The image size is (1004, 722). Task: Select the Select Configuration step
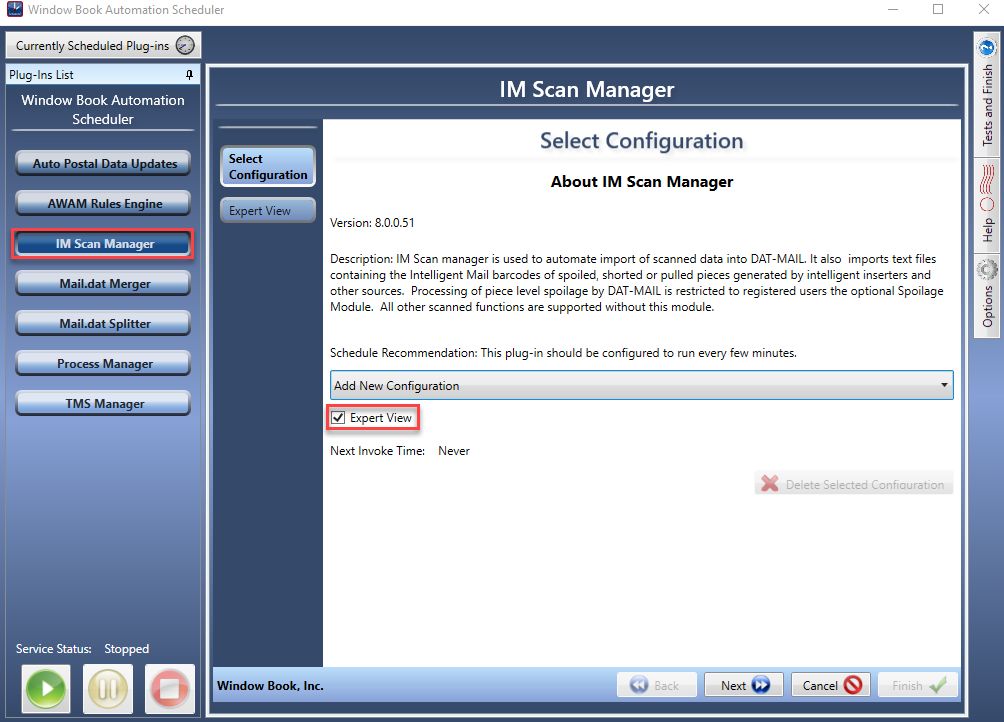pos(268,166)
